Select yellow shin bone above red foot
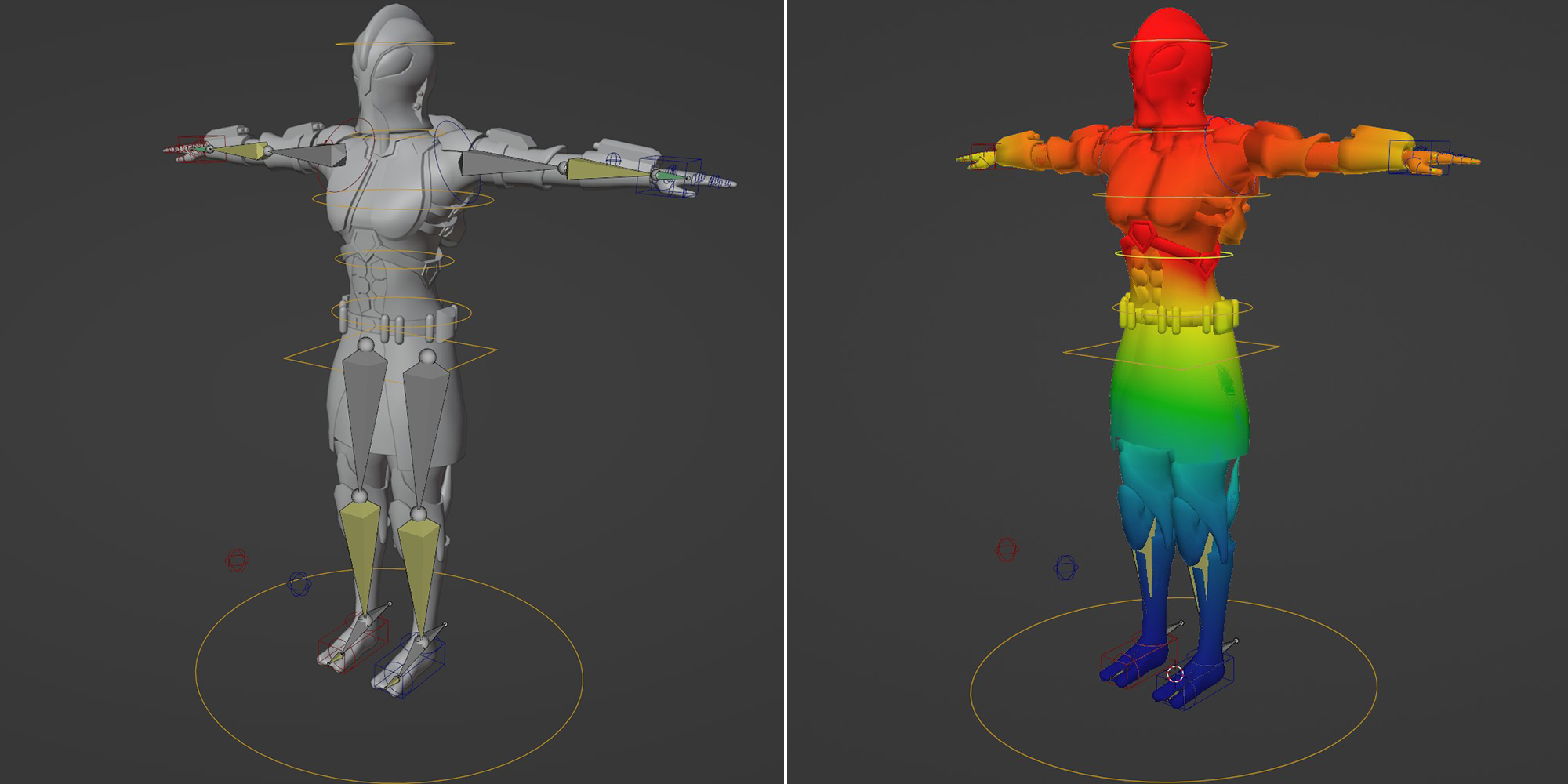This screenshot has width=1568, height=784. [361, 560]
